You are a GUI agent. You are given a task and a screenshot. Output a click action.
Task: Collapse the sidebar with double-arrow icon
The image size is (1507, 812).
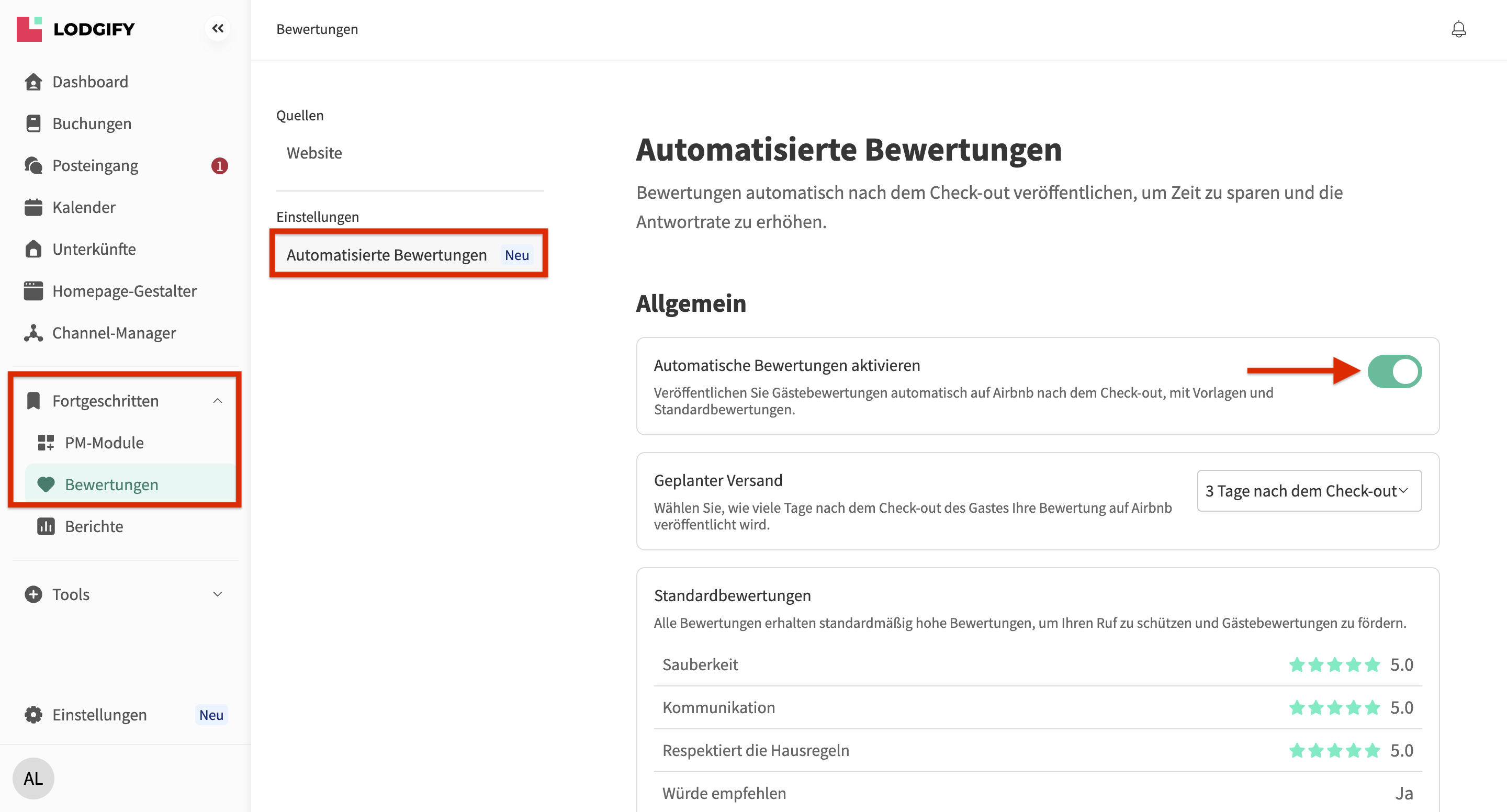pos(218,28)
